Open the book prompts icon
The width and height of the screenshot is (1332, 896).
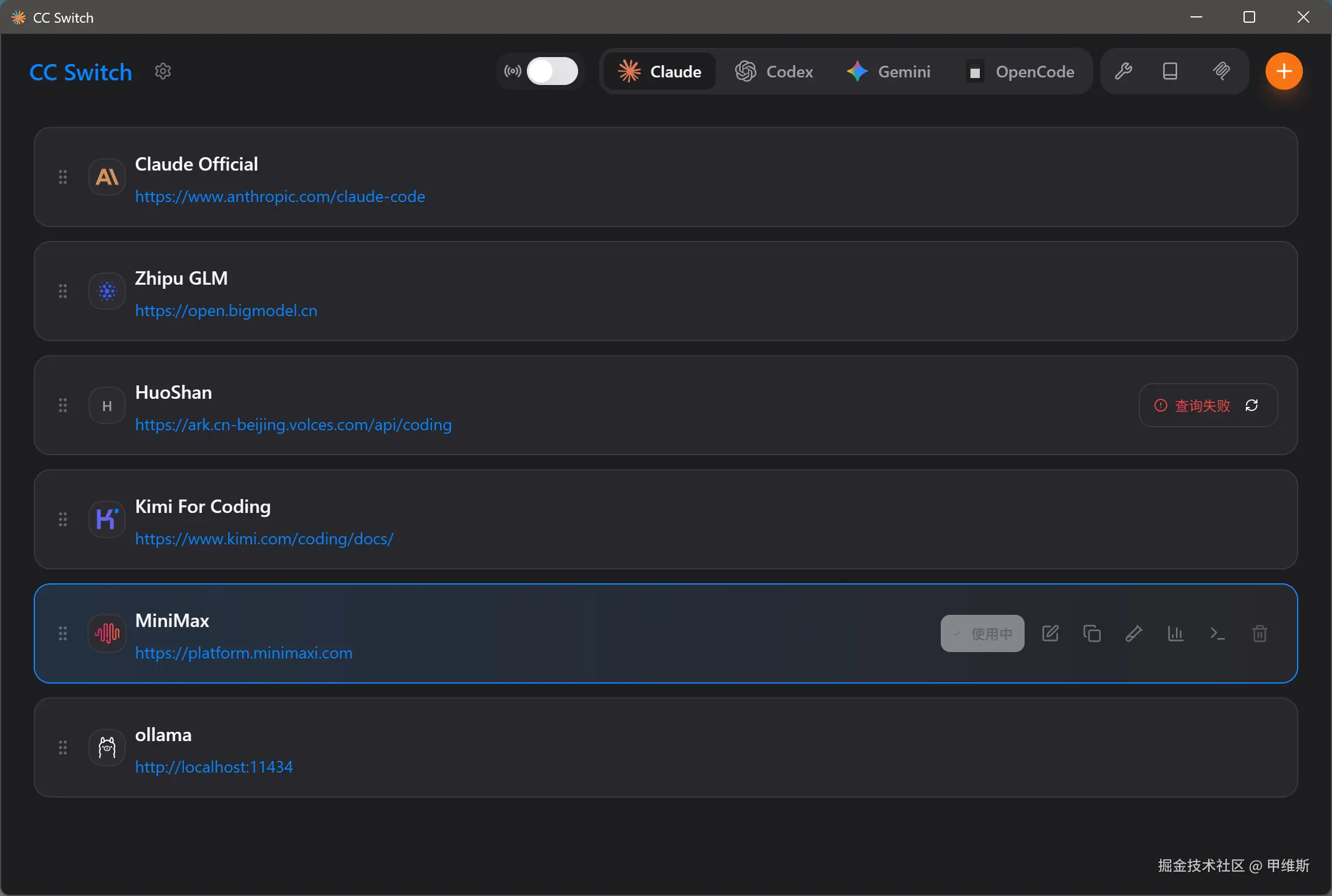(1170, 71)
